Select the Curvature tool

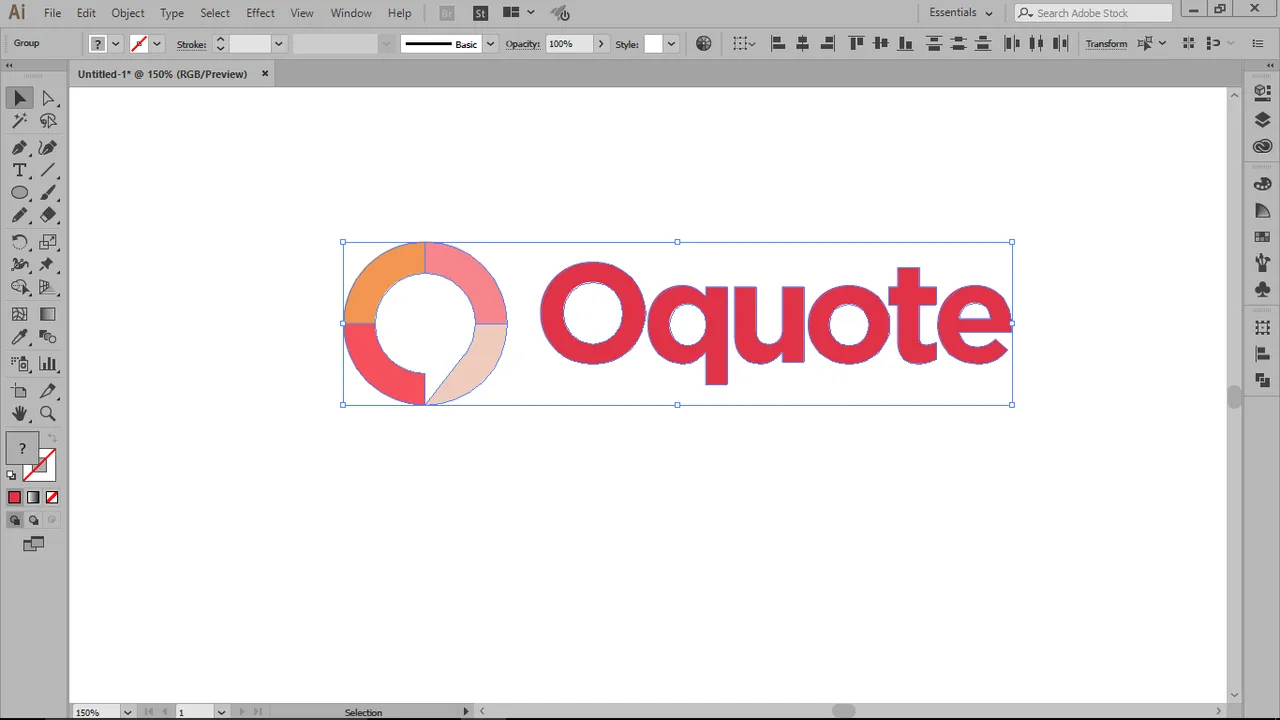point(48,147)
